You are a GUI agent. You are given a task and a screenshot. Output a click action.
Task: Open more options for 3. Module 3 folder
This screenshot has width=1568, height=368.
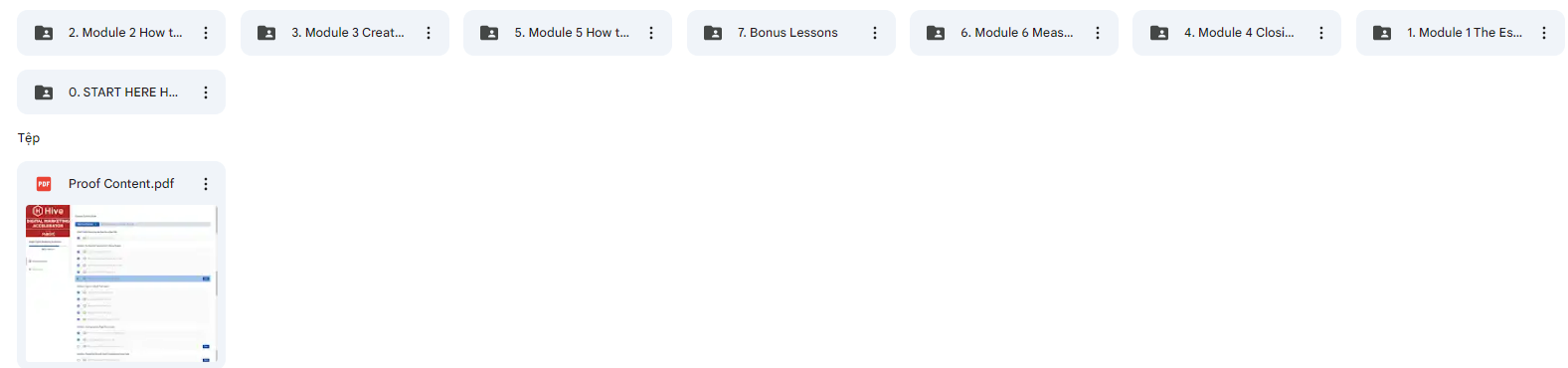(429, 33)
